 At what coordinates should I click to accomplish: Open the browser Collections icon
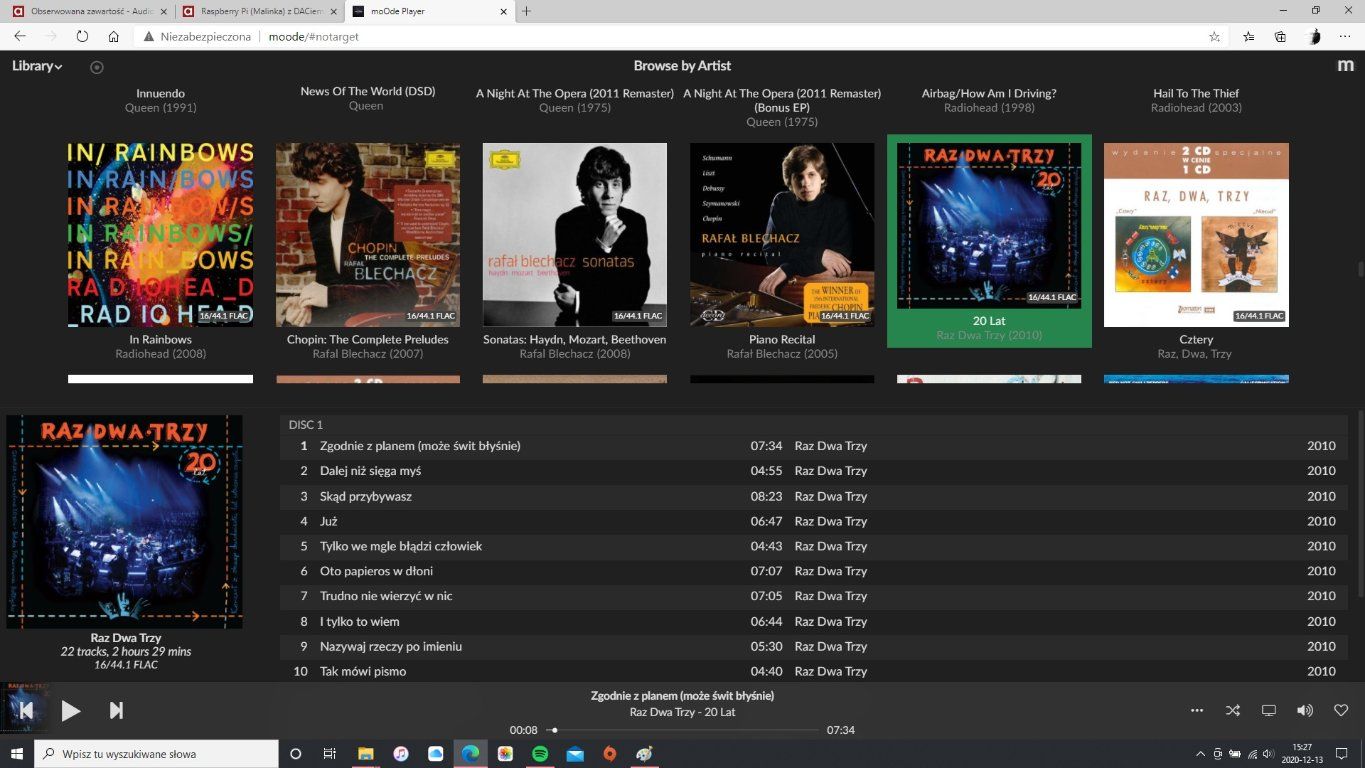[1280, 36]
